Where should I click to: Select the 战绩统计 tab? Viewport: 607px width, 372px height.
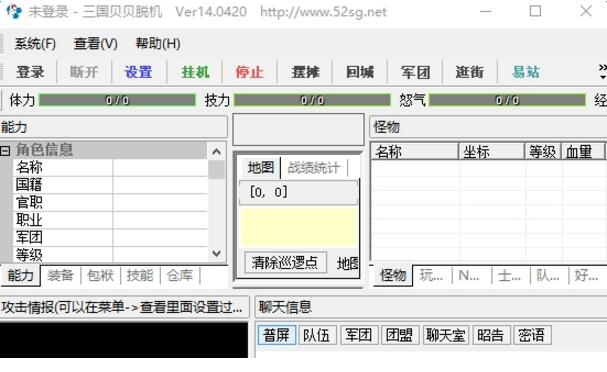tap(314, 168)
